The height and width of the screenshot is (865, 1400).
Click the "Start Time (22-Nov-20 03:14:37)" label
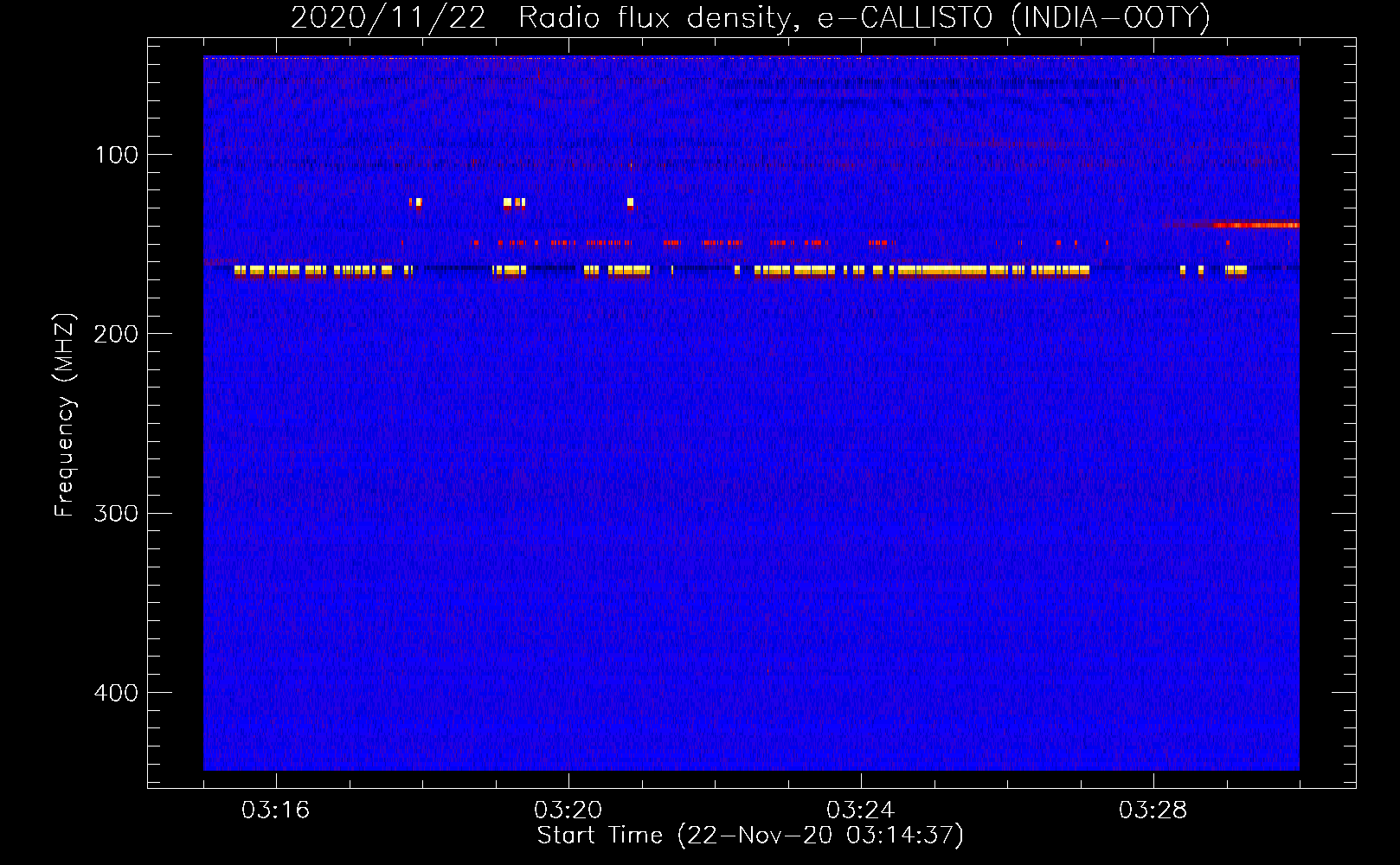(x=750, y=836)
